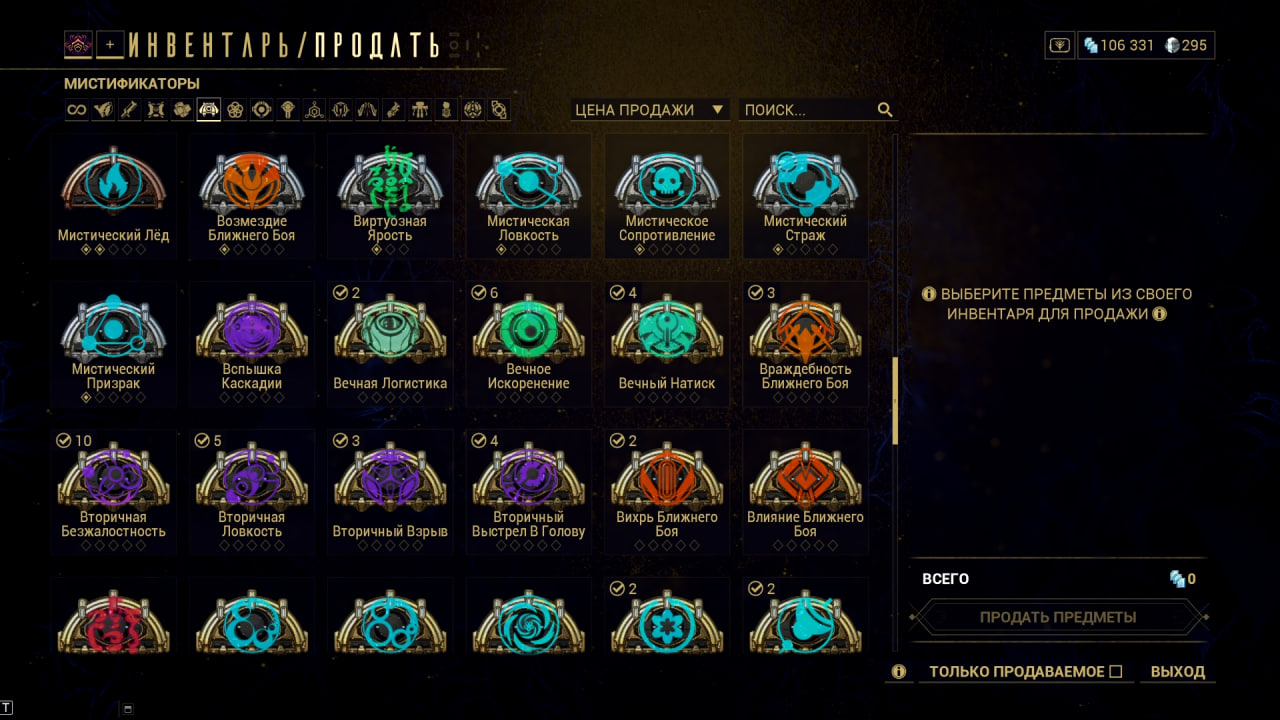Toggle the checkmark on Вечная Логистика
Viewport: 1280px width, 720px height.
[340, 293]
